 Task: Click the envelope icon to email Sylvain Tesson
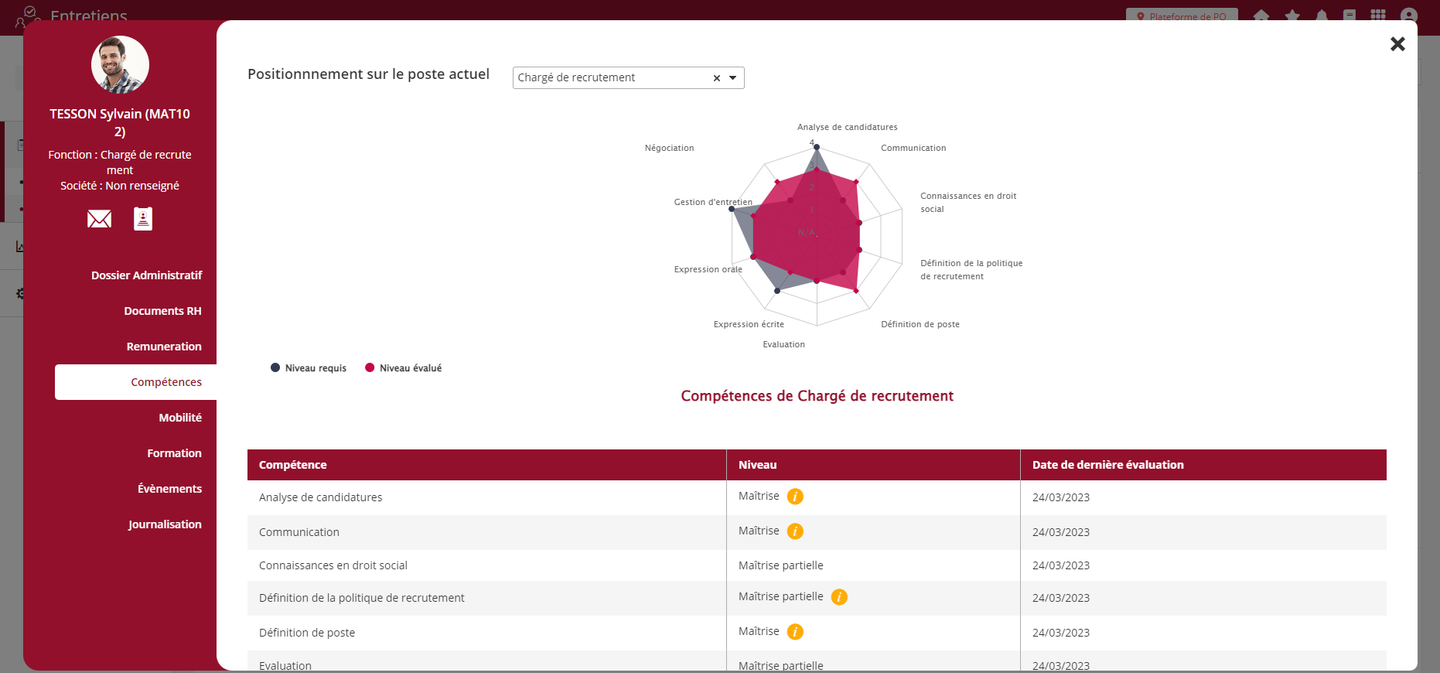point(99,219)
